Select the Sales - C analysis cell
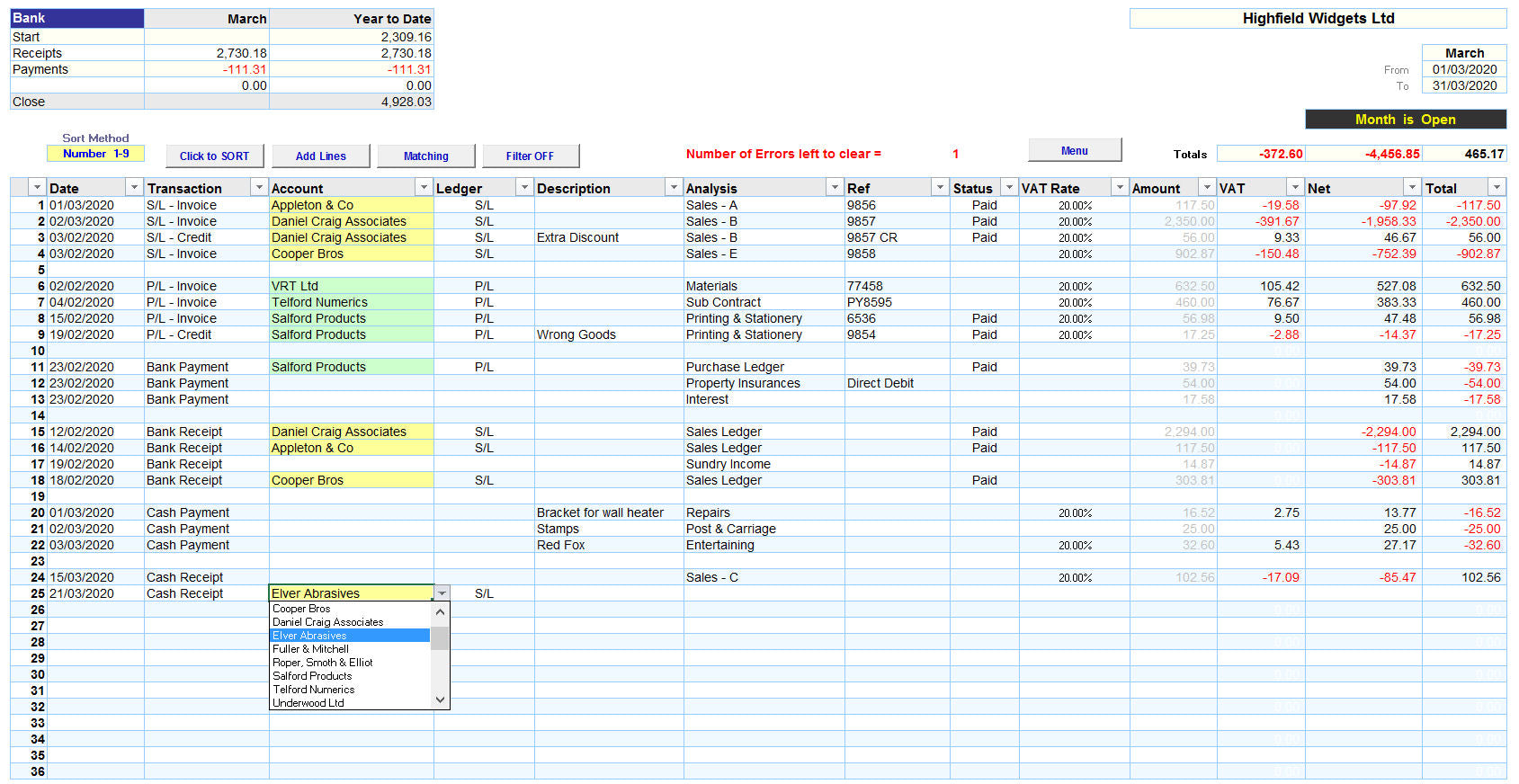 764,577
